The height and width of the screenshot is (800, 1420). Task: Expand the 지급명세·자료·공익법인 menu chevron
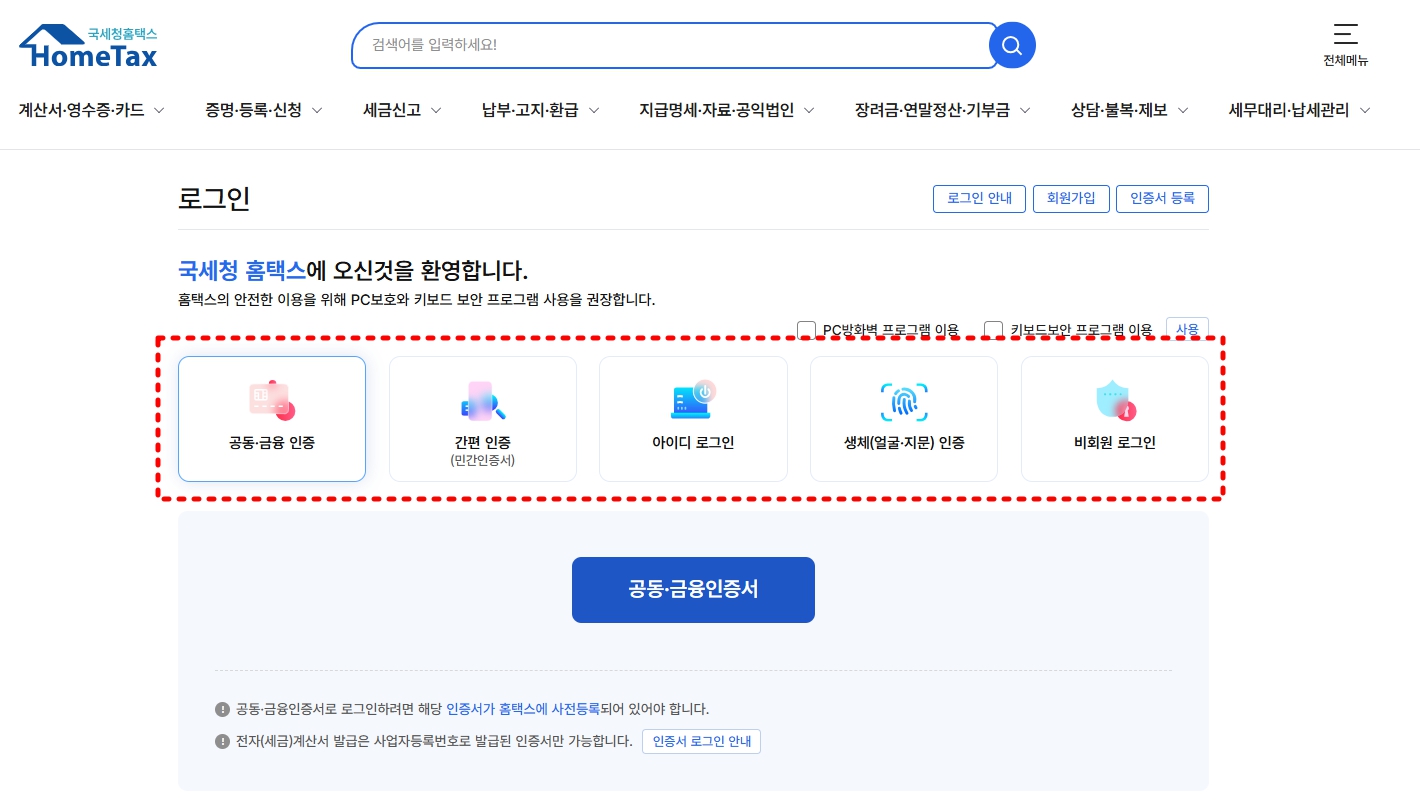809,110
